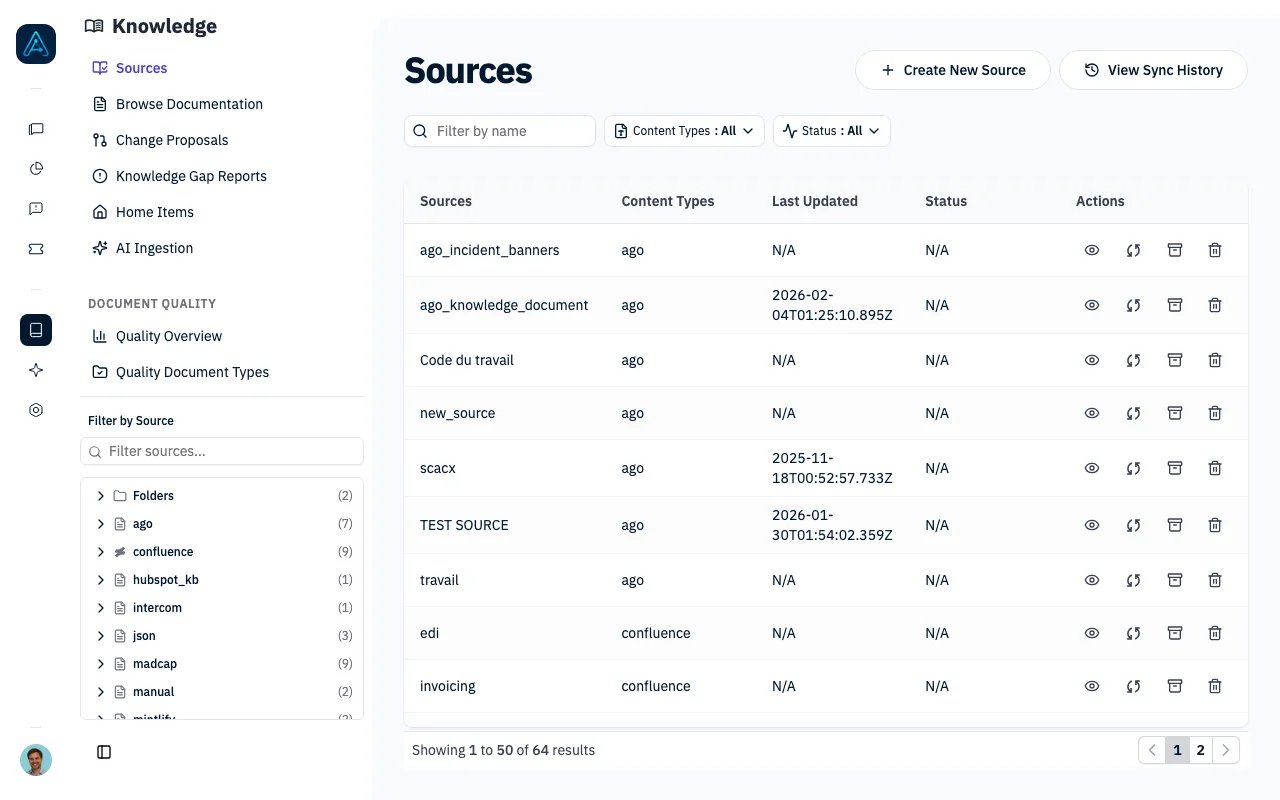This screenshot has width=1280, height=800.
Task: Go to next results page arrow
Action: coord(1226,750)
